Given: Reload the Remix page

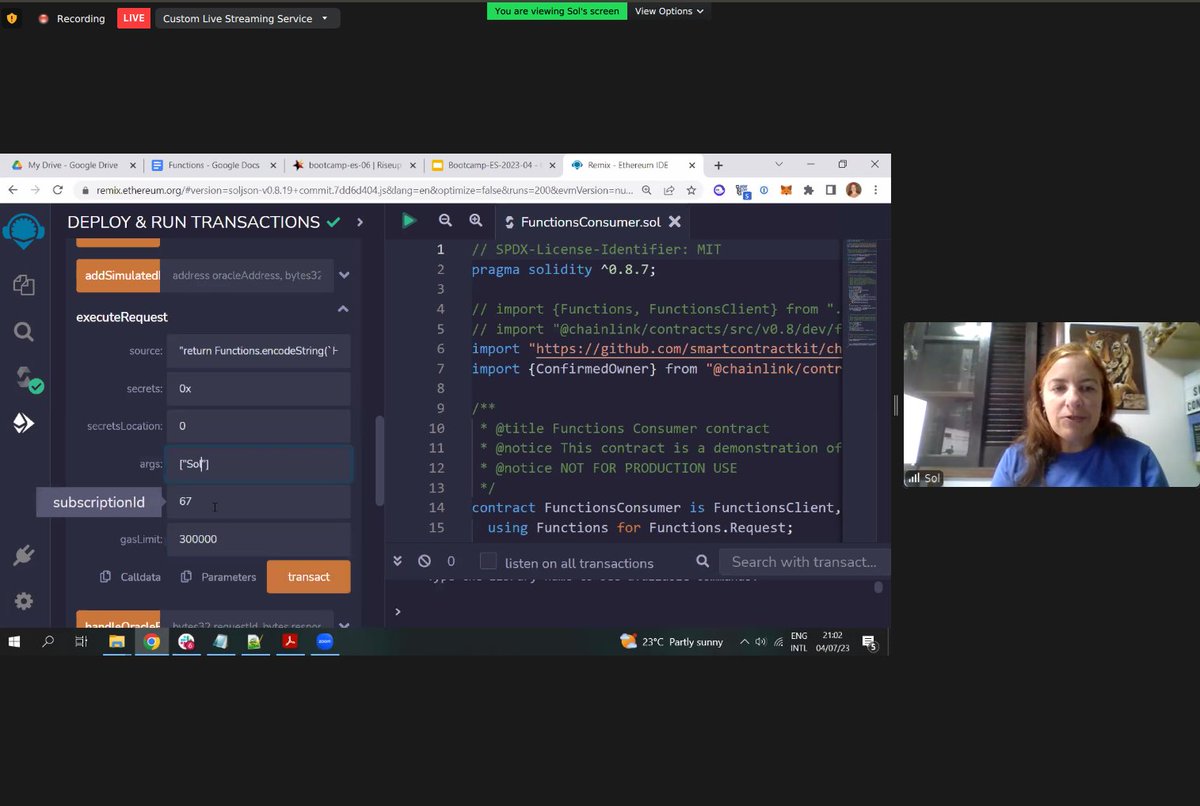Looking at the screenshot, I should tap(58, 190).
